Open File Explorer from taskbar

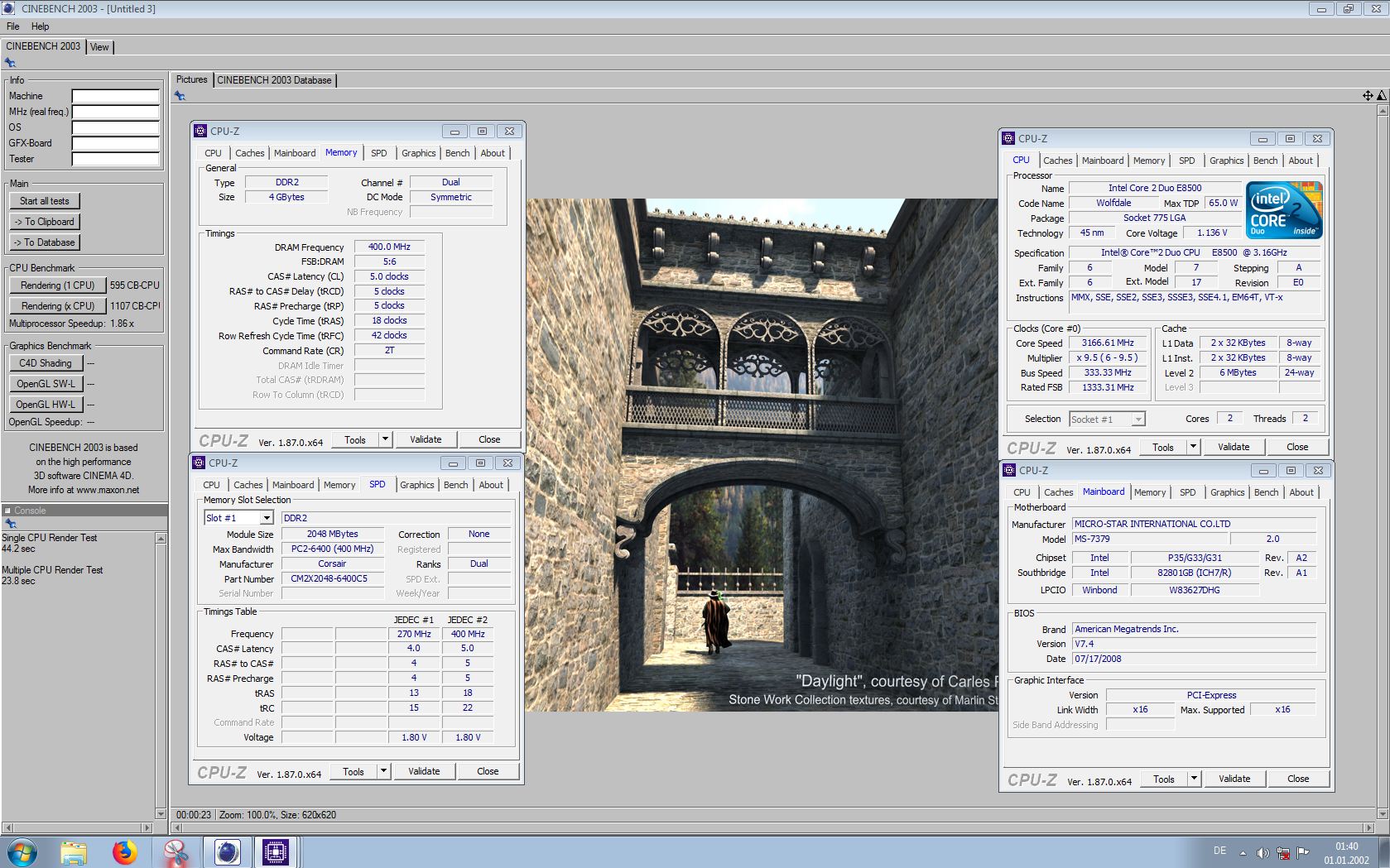click(x=74, y=851)
